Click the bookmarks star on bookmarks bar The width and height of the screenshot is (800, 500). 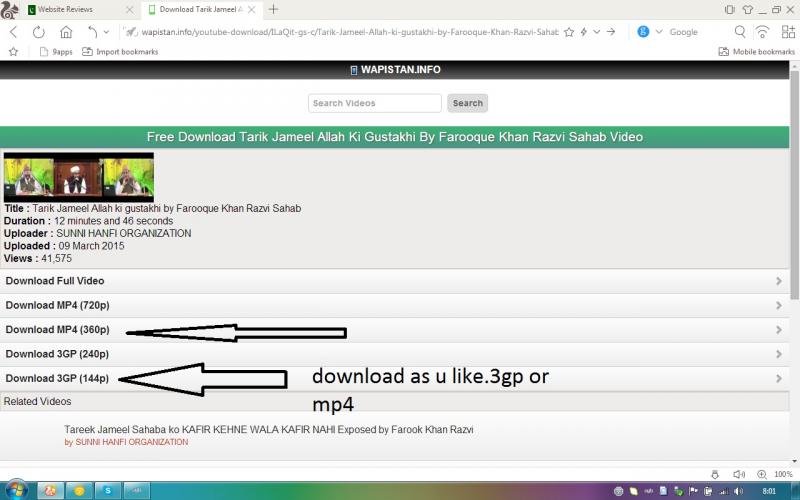point(14,52)
